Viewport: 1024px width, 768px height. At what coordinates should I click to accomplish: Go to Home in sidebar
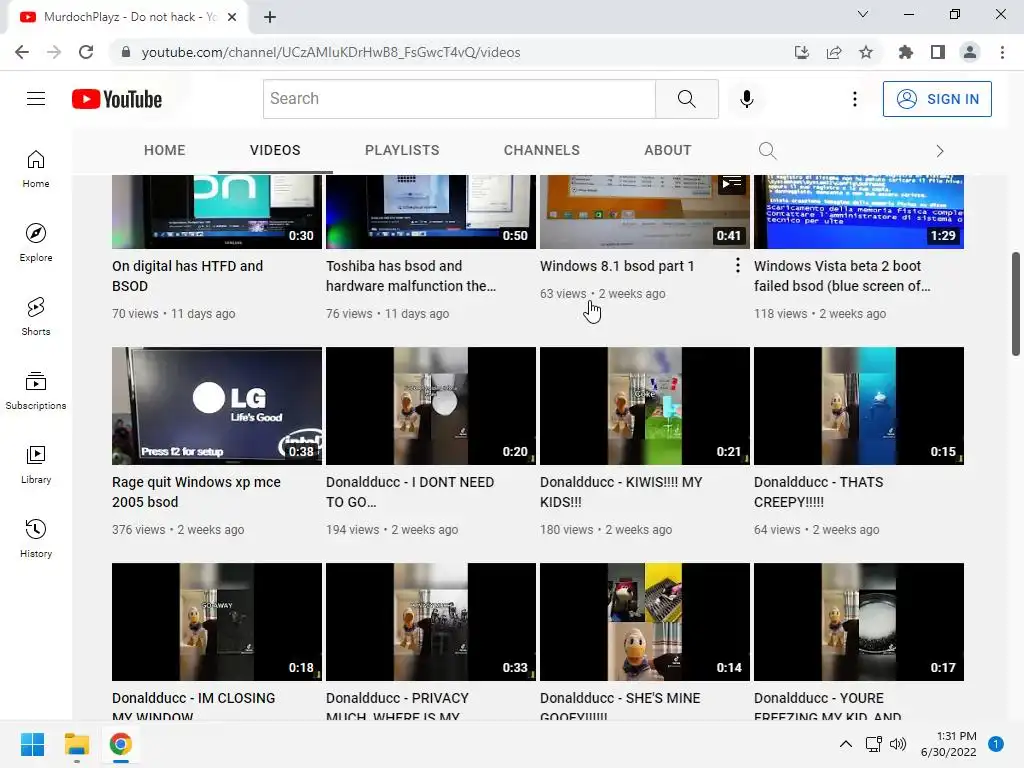[36, 169]
